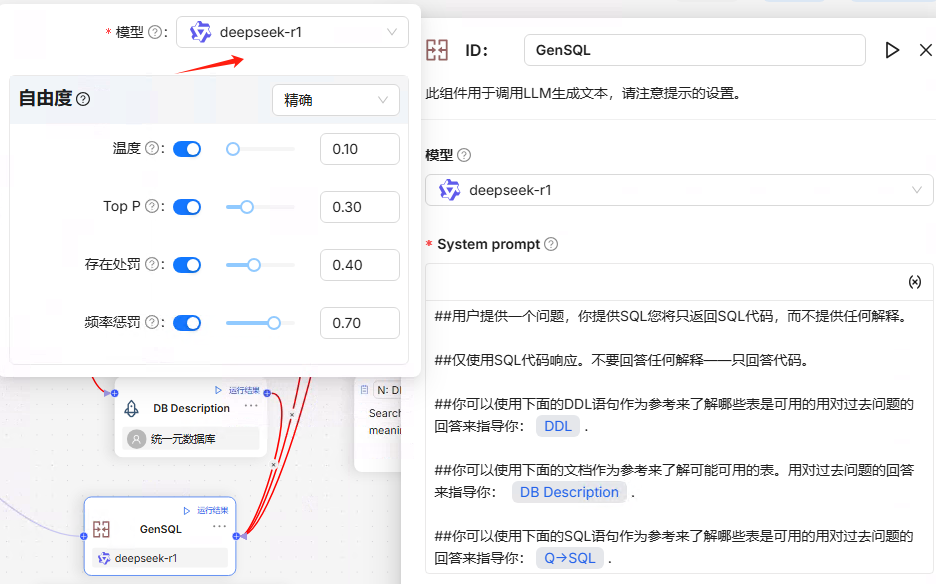Click the run (play) icon beside GenSQL ID
The width and height of the screenshot is (936, 584).
892,50
